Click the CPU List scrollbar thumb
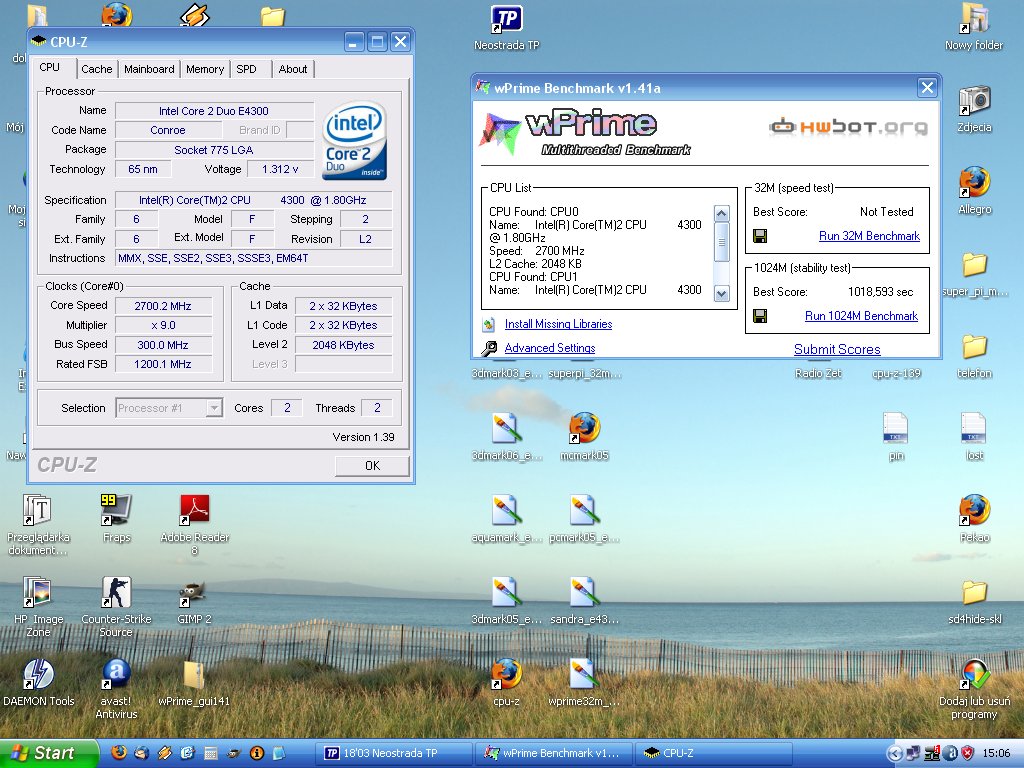The image size is (1024, 768). (x=722, y=242)
